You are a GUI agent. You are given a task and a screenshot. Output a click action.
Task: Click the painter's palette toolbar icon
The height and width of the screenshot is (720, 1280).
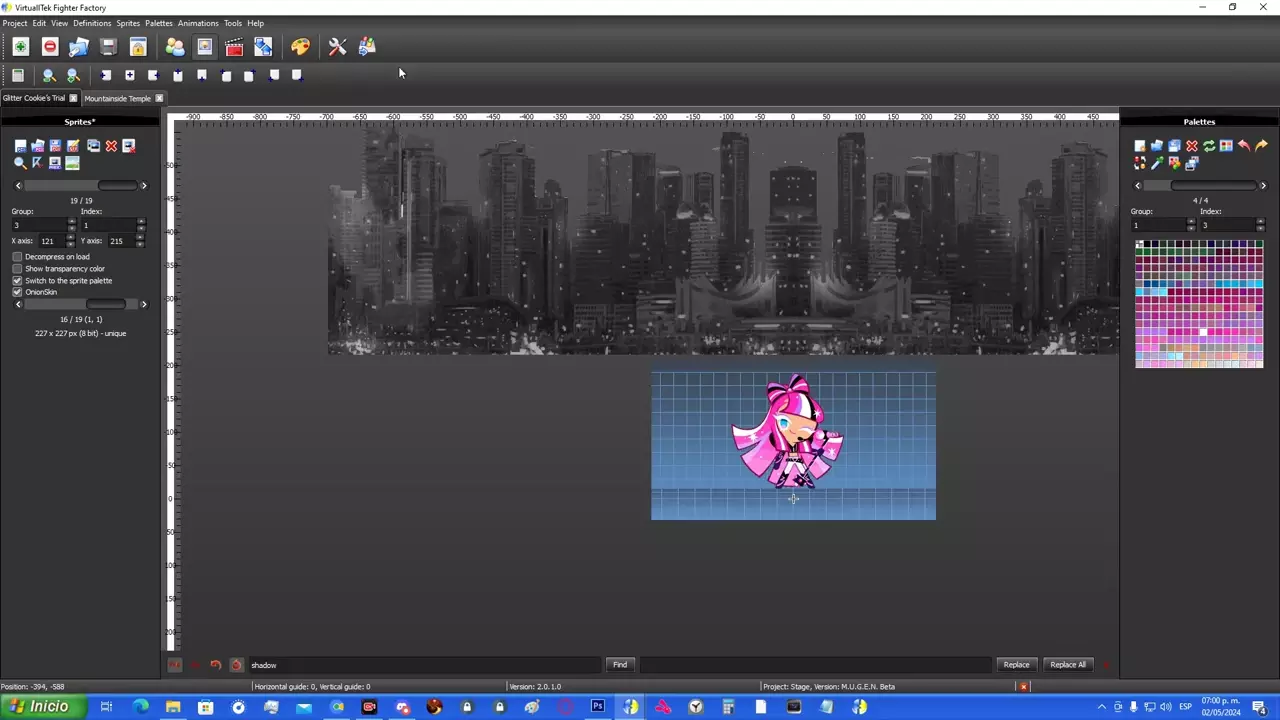(x=300, y=47)
